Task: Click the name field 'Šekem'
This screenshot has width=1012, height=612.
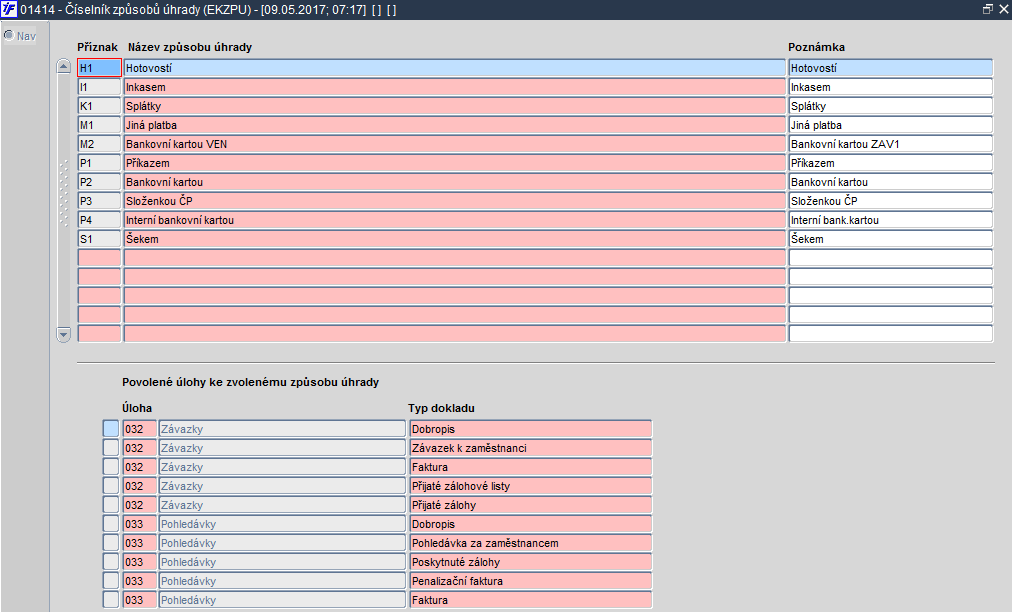Action: 454,239
